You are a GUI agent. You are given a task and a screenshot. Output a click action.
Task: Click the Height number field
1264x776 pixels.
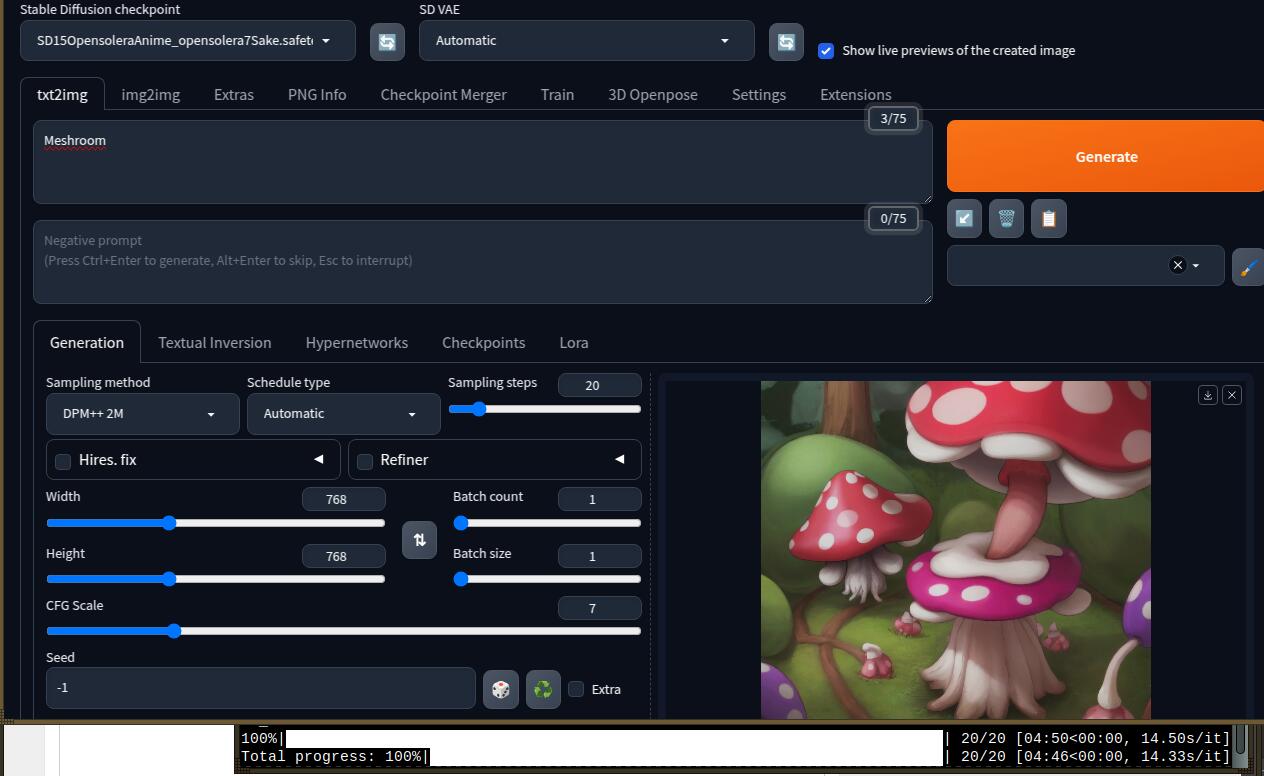(343, 556)
